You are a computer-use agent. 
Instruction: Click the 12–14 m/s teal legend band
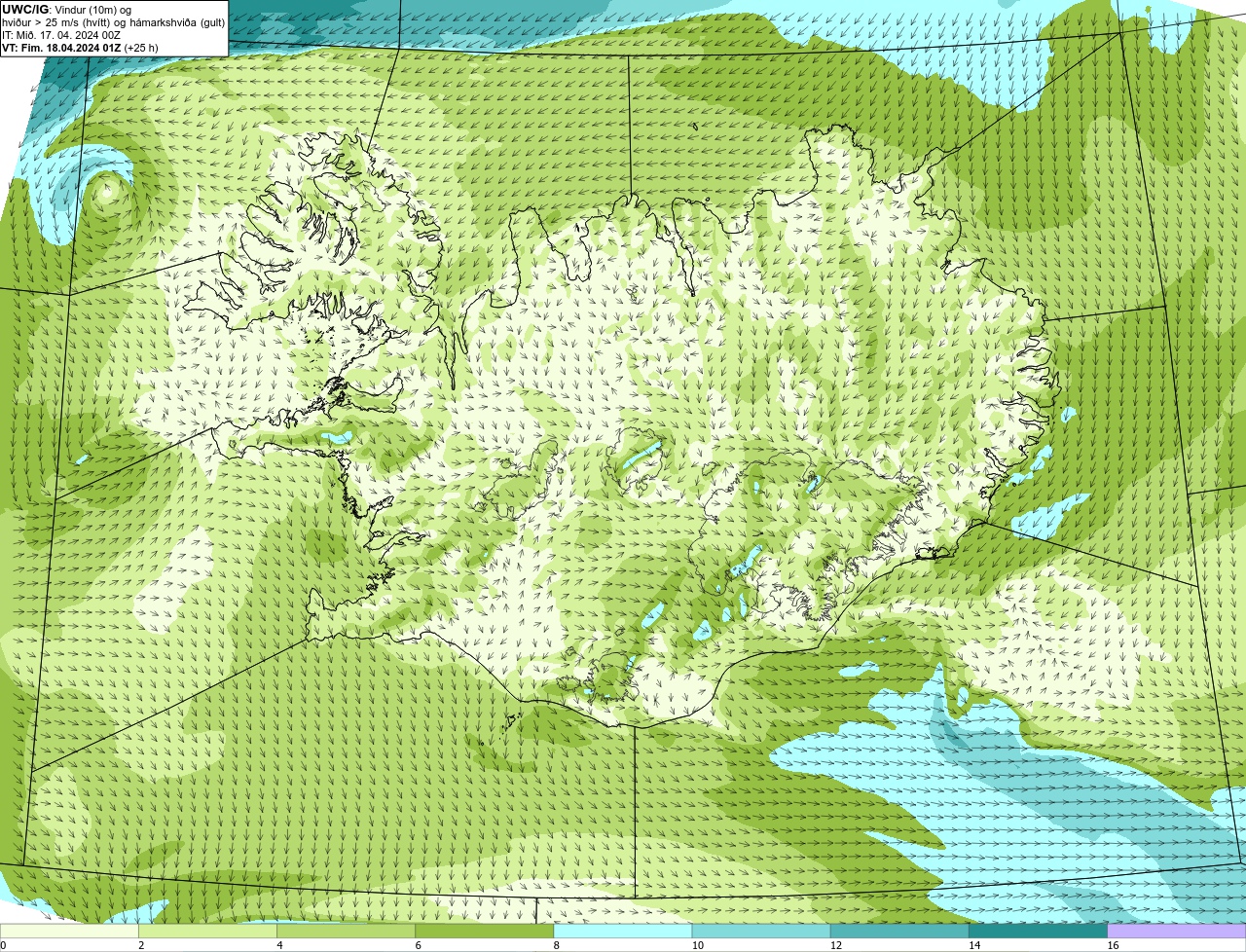[899, 932]
